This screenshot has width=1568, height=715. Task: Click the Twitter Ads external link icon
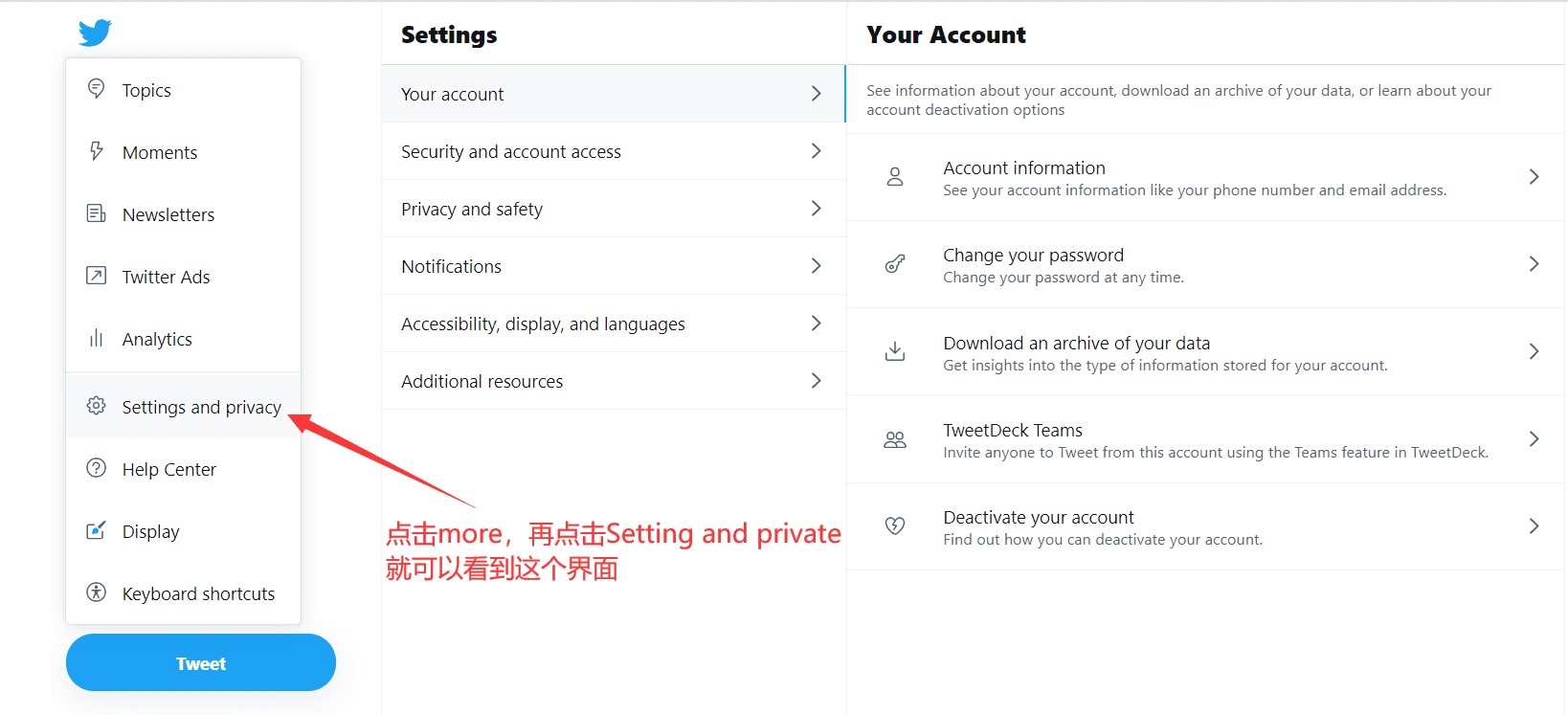point(96,276)
